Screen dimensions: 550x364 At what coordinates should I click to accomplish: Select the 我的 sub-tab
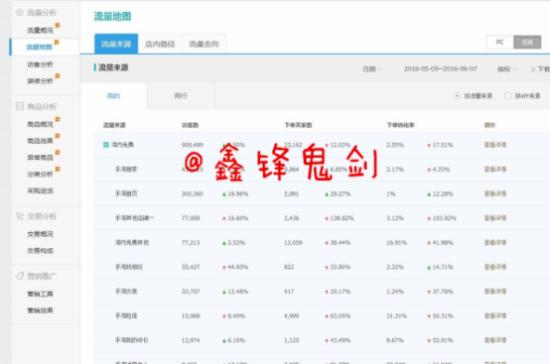click(x=113, y=96)
